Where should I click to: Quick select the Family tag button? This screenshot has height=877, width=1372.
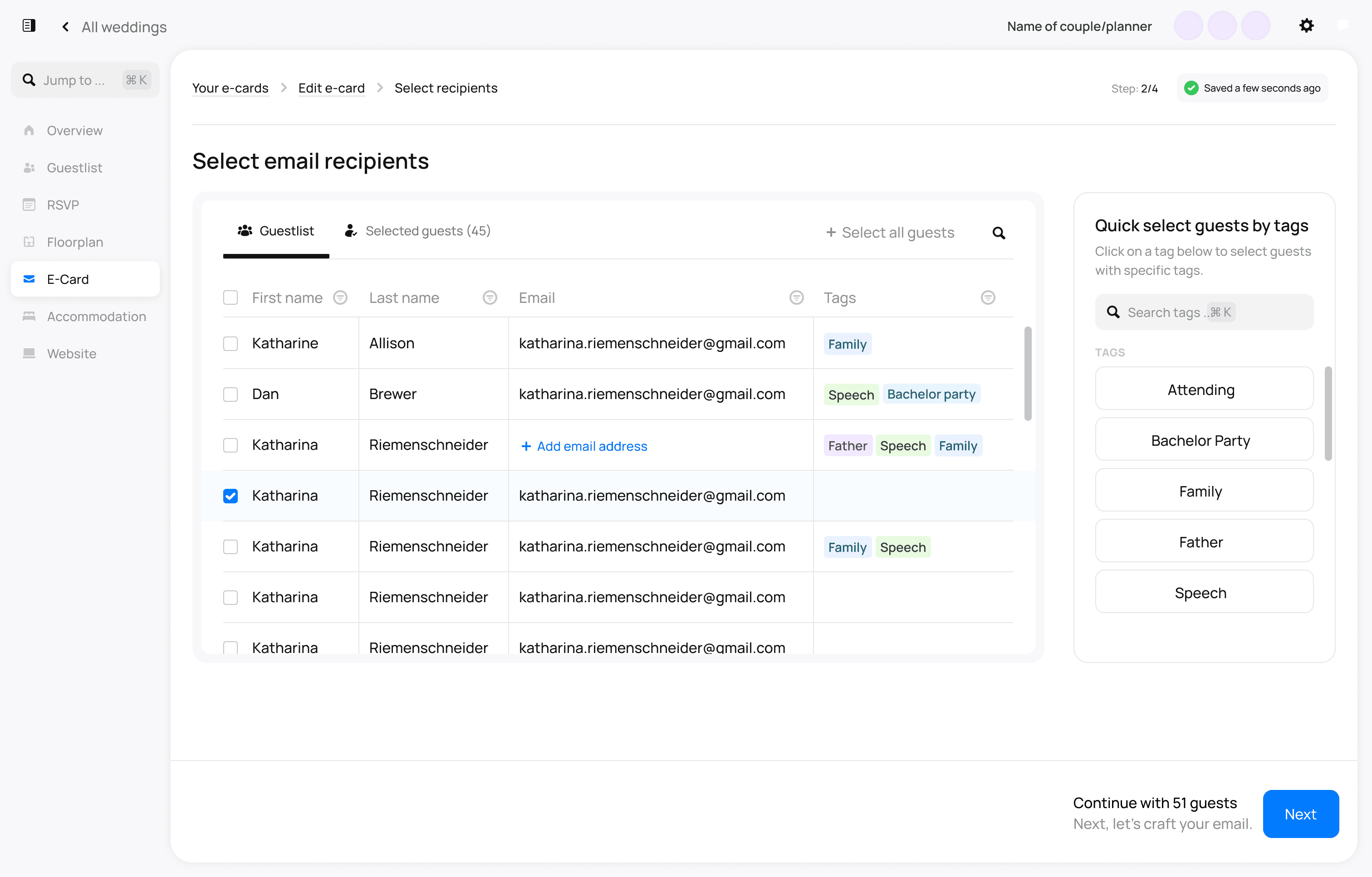point(1204,490)
